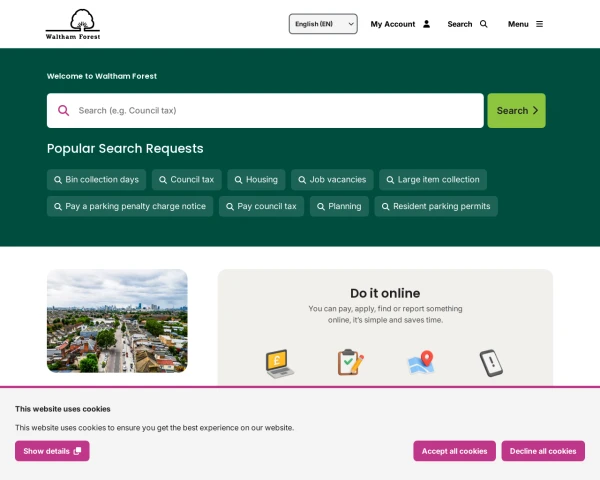The width and height of the screenshot is (600, 480).
Task: Open the hamburger Menu
Action: pos(525,24)
